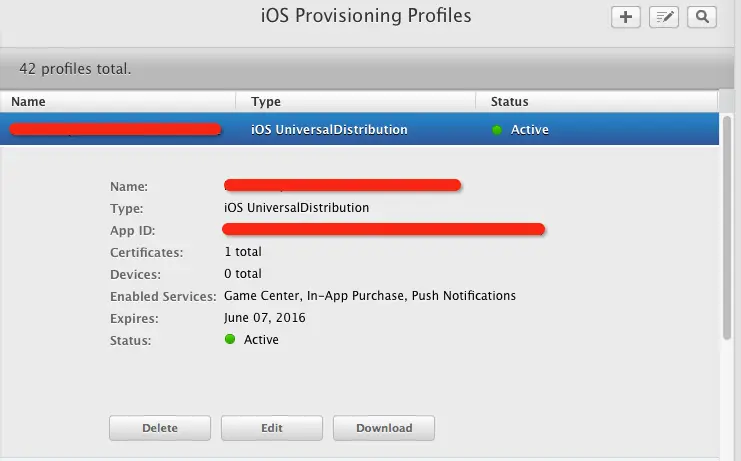Image resolution: width=741 pixels, height=461 pixels.
Task: Click the "Devices:" label
Action: point(135,274)
